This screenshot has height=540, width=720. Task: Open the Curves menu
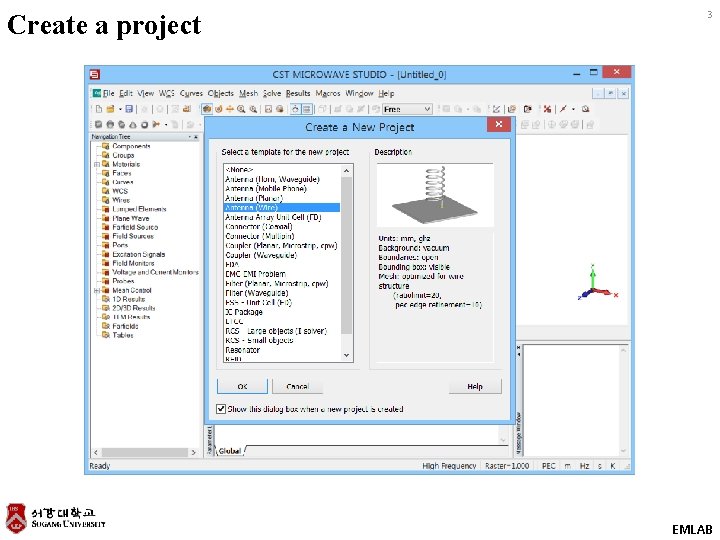[x=191, y=93]
